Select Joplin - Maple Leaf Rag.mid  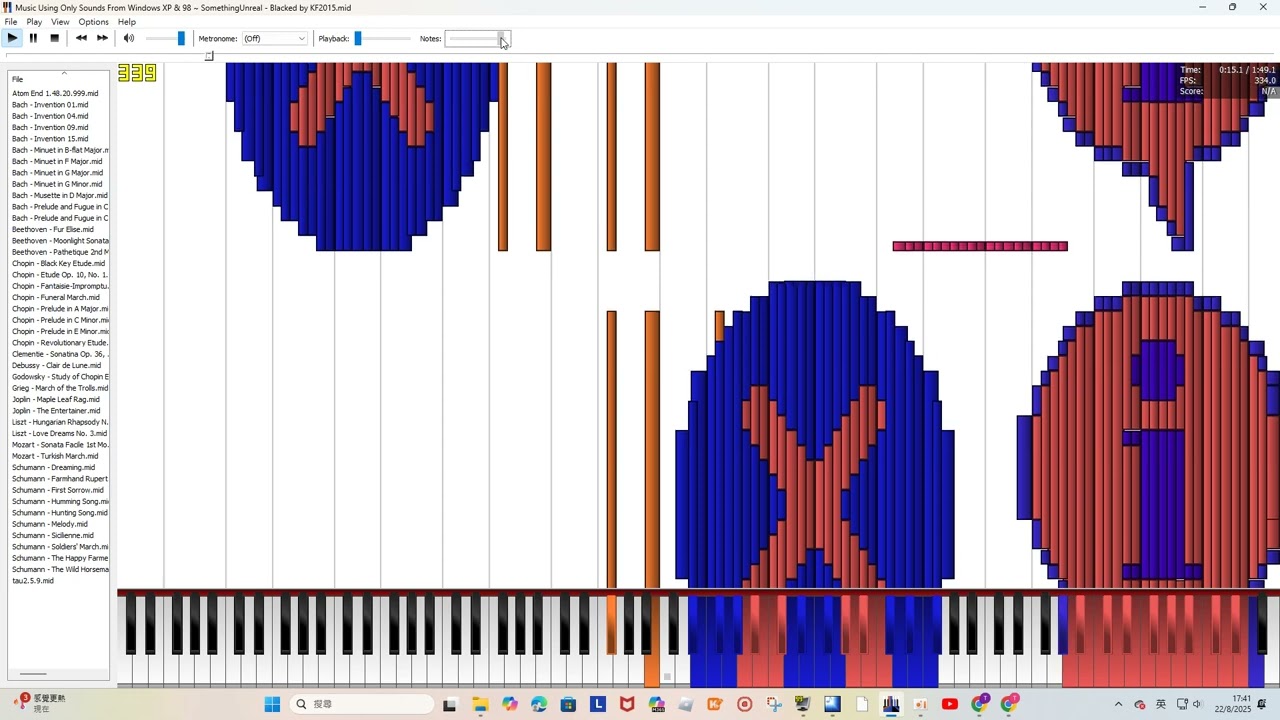(x=56, y=399)
